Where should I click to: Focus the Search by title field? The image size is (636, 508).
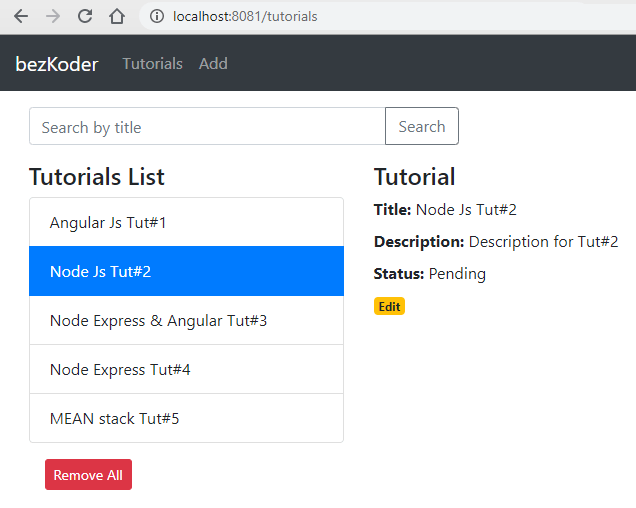coord(207,126)
